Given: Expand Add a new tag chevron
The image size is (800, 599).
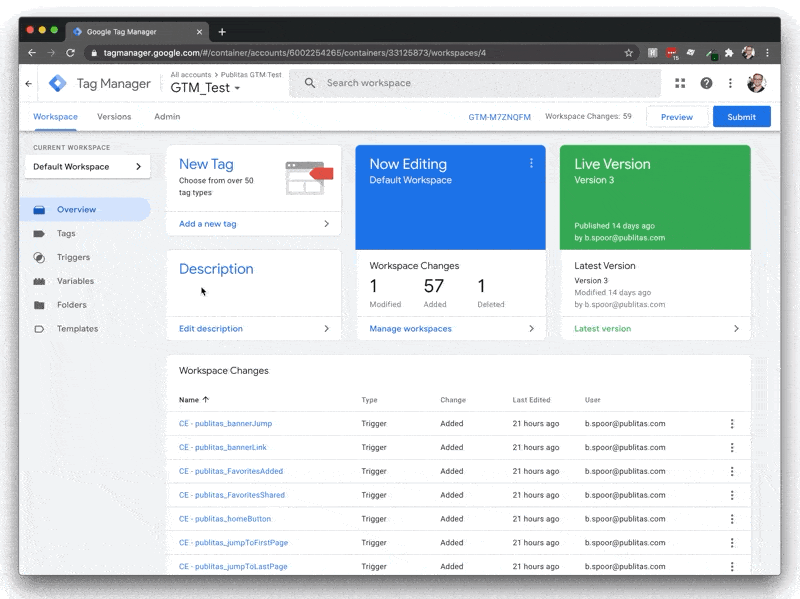Looking at the screenshot, I should 327,223.
